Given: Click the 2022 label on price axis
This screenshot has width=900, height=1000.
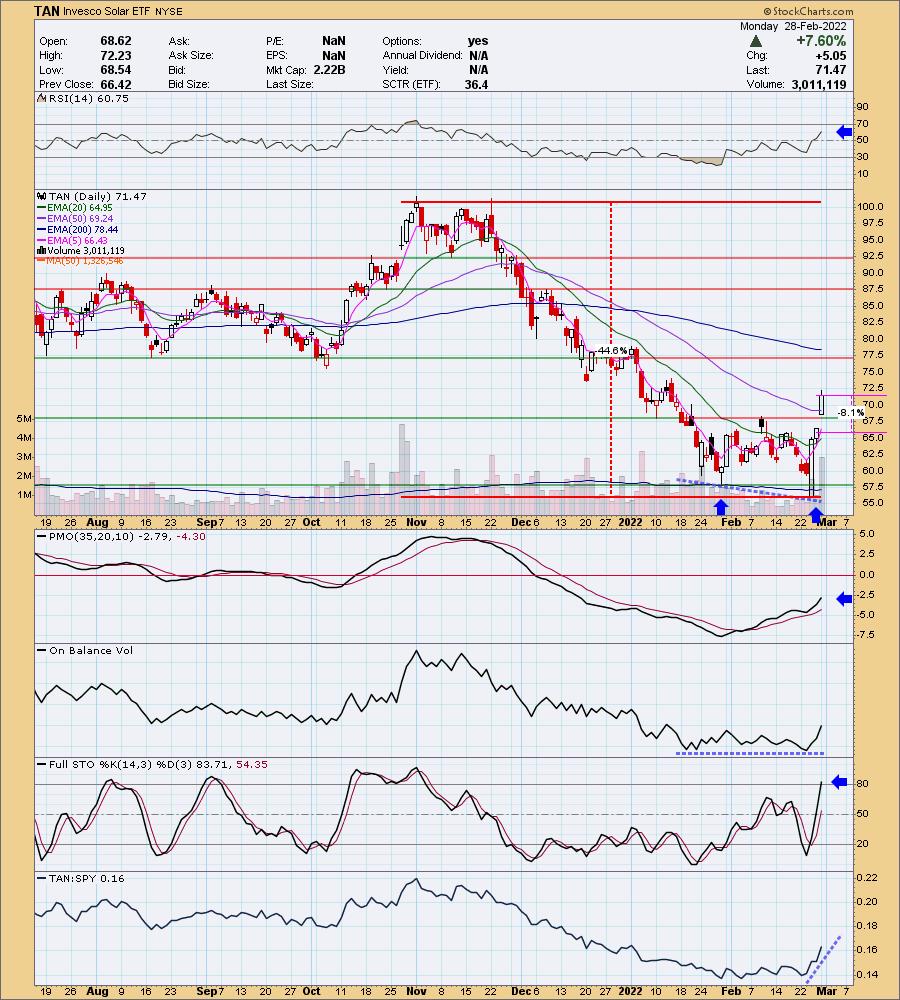Looking at the screenshot, I should [x=630, y=522].
